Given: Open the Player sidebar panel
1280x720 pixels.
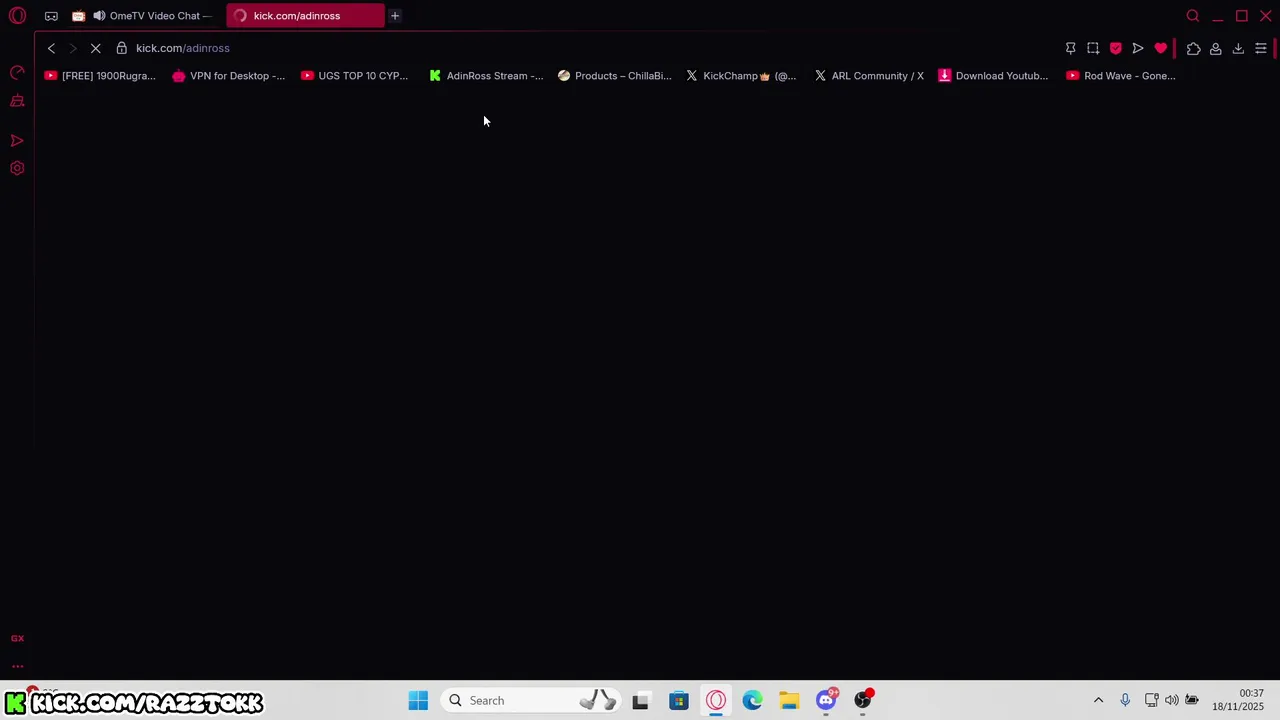Looking at the screenshot, I should (17, 141).
